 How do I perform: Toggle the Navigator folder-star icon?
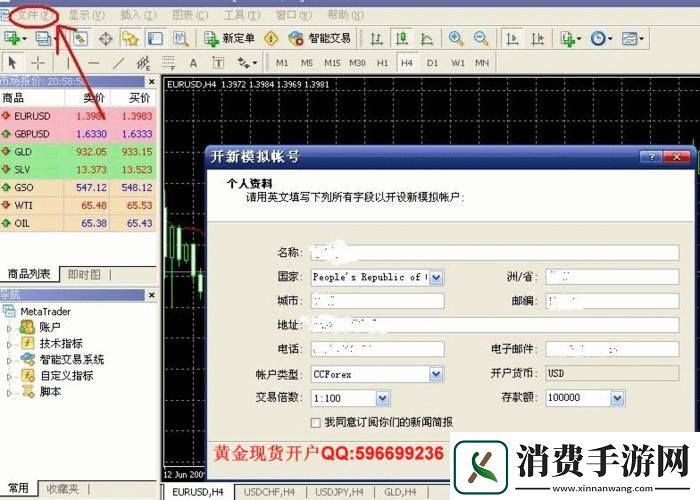(130, 39)
